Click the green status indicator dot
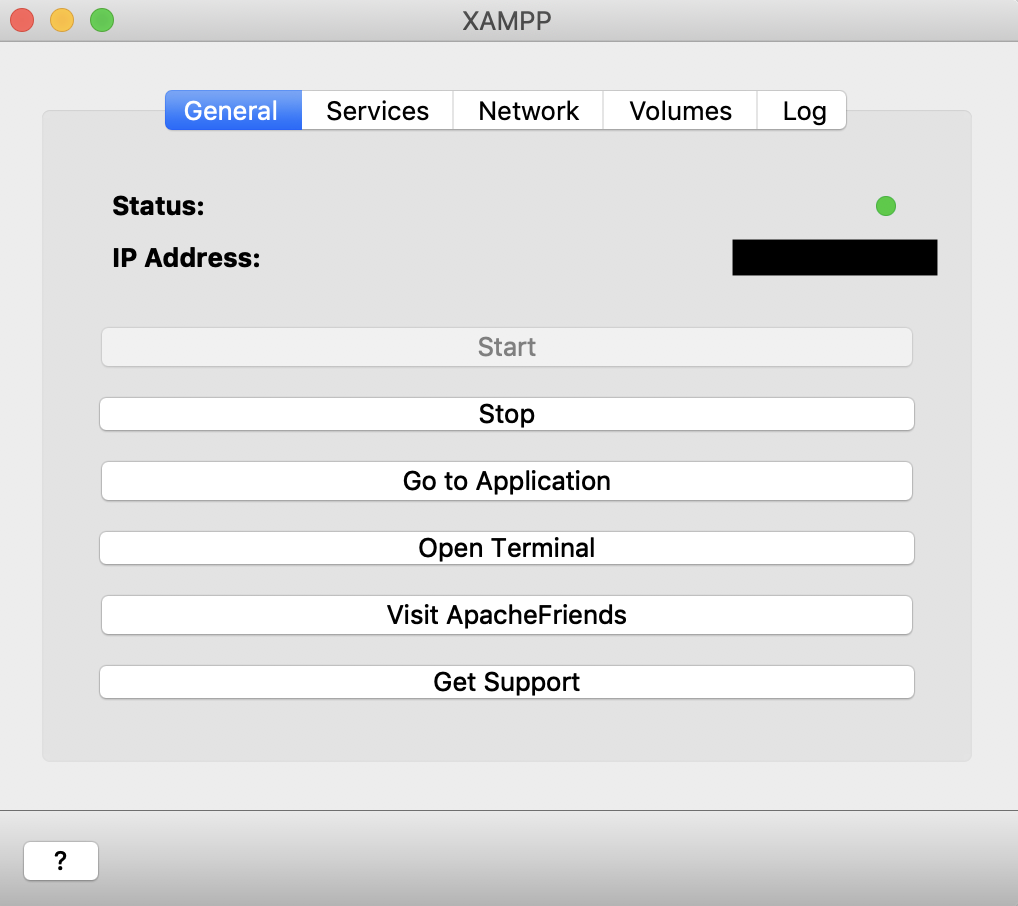The height and width of the screenshot is (906, 1018). tap(886, 206)
